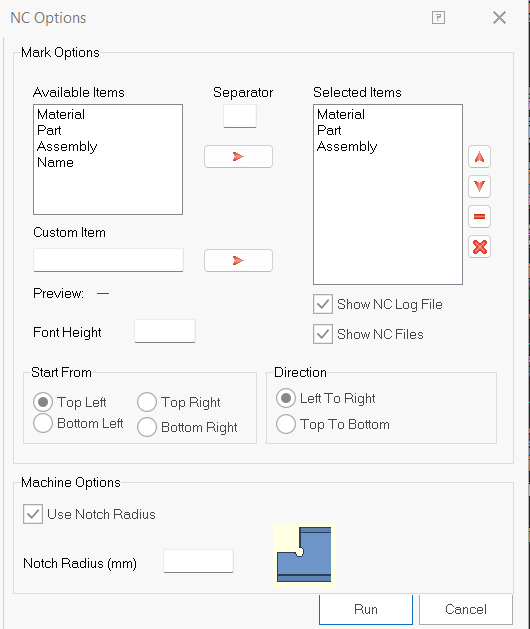Image resolution: width=530 pixels, height=629 pixels.
Task: Open help question mark in title bar
Action: (438, 18)
